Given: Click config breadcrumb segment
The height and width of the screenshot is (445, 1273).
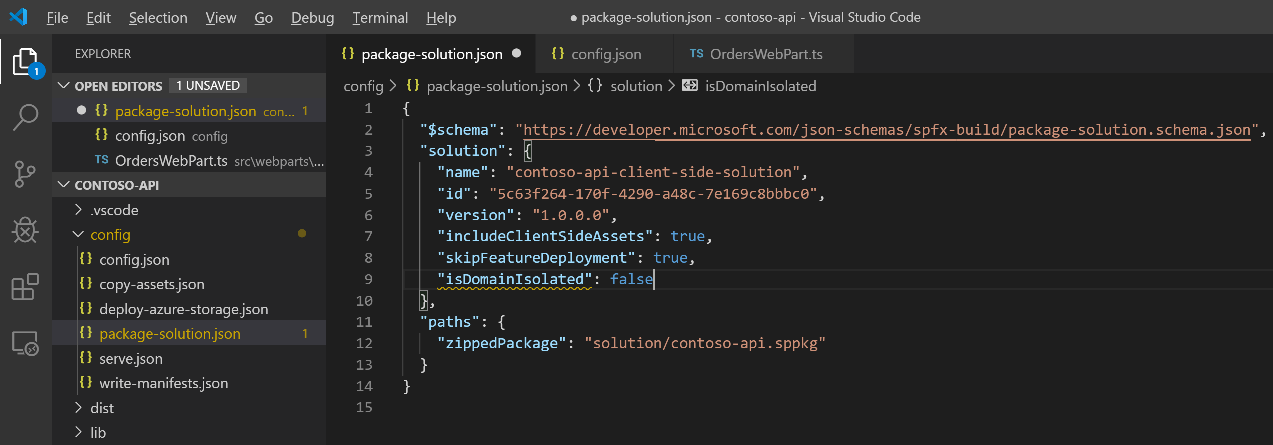Looking at the screenshot, I should click(x=363, y=86).
